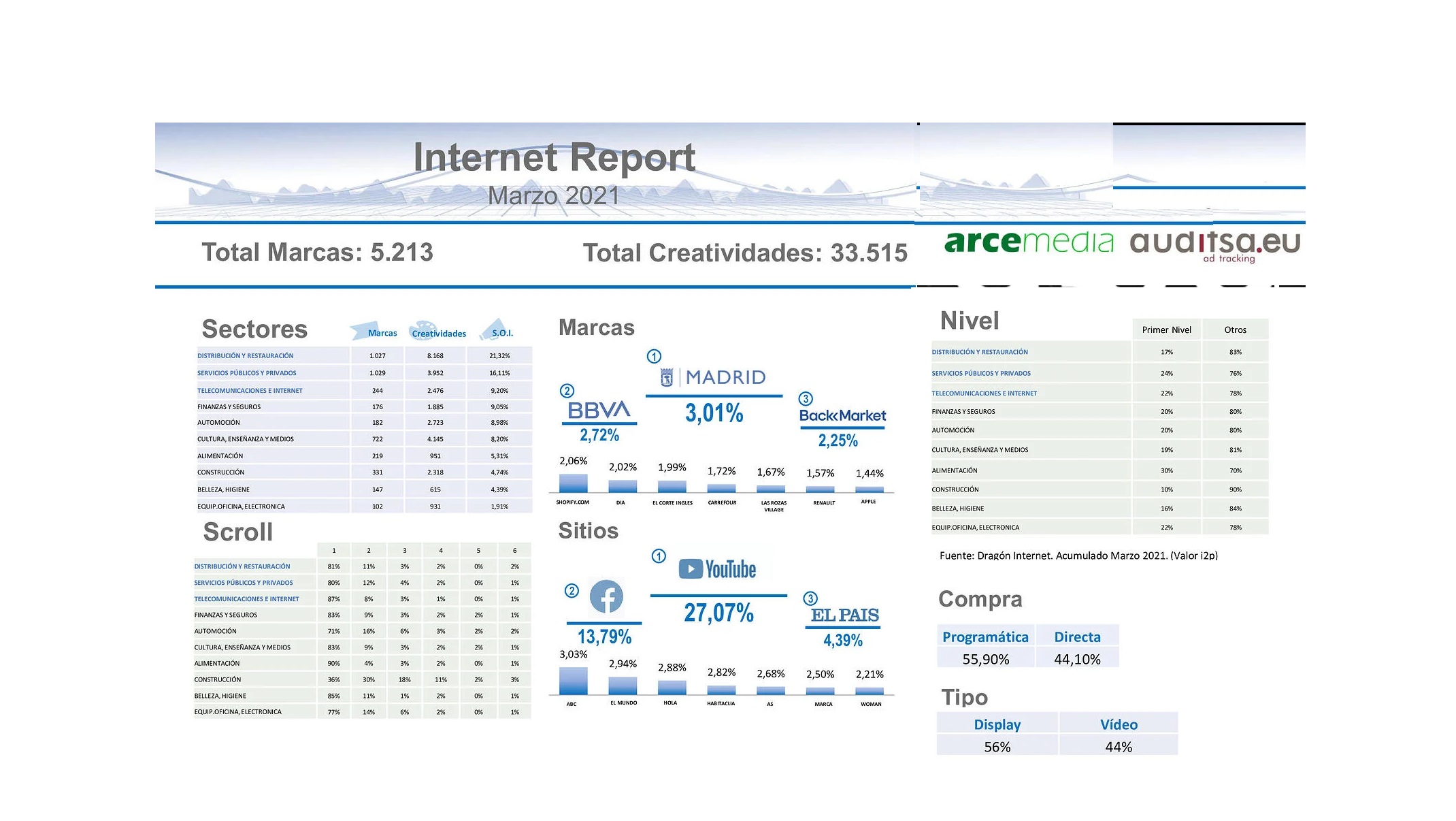Select SERVICIOS PÚBLICOS Y PRIVADOS in Nivel table
This screenshot has height=821, width=1456.
click(x=981, y=374)
